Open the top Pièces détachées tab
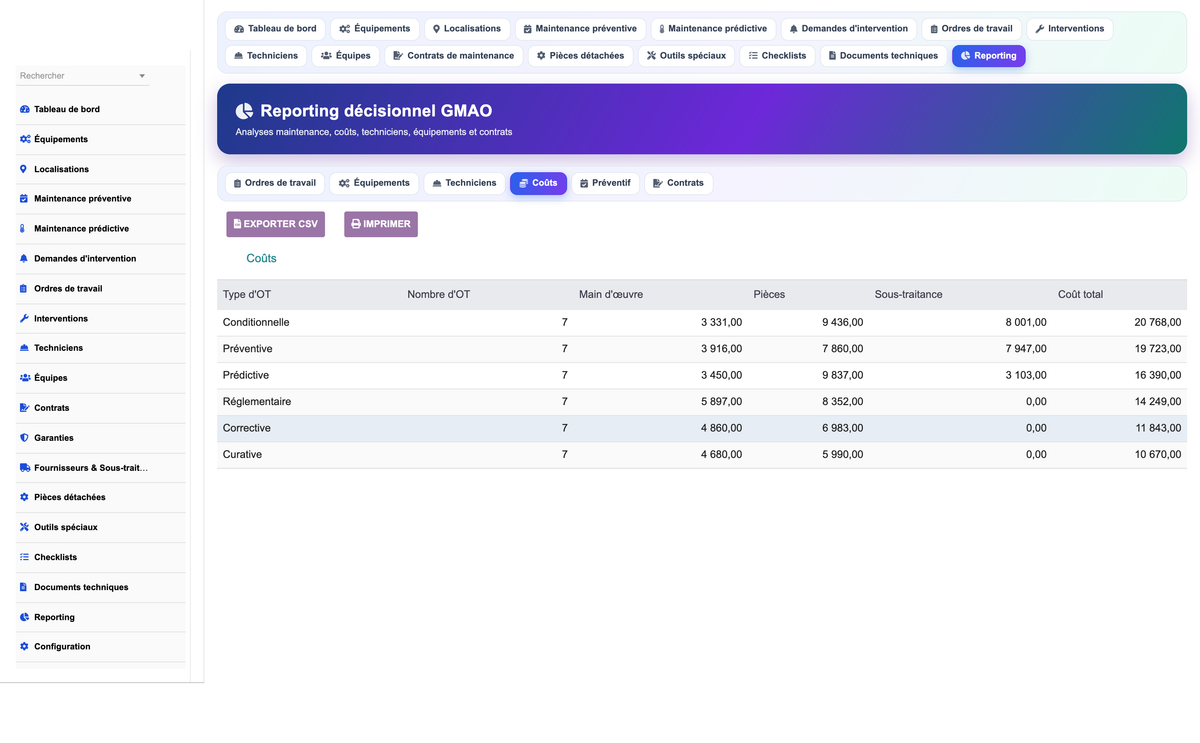The image size is (1200, 743). (x=581, y=56)
